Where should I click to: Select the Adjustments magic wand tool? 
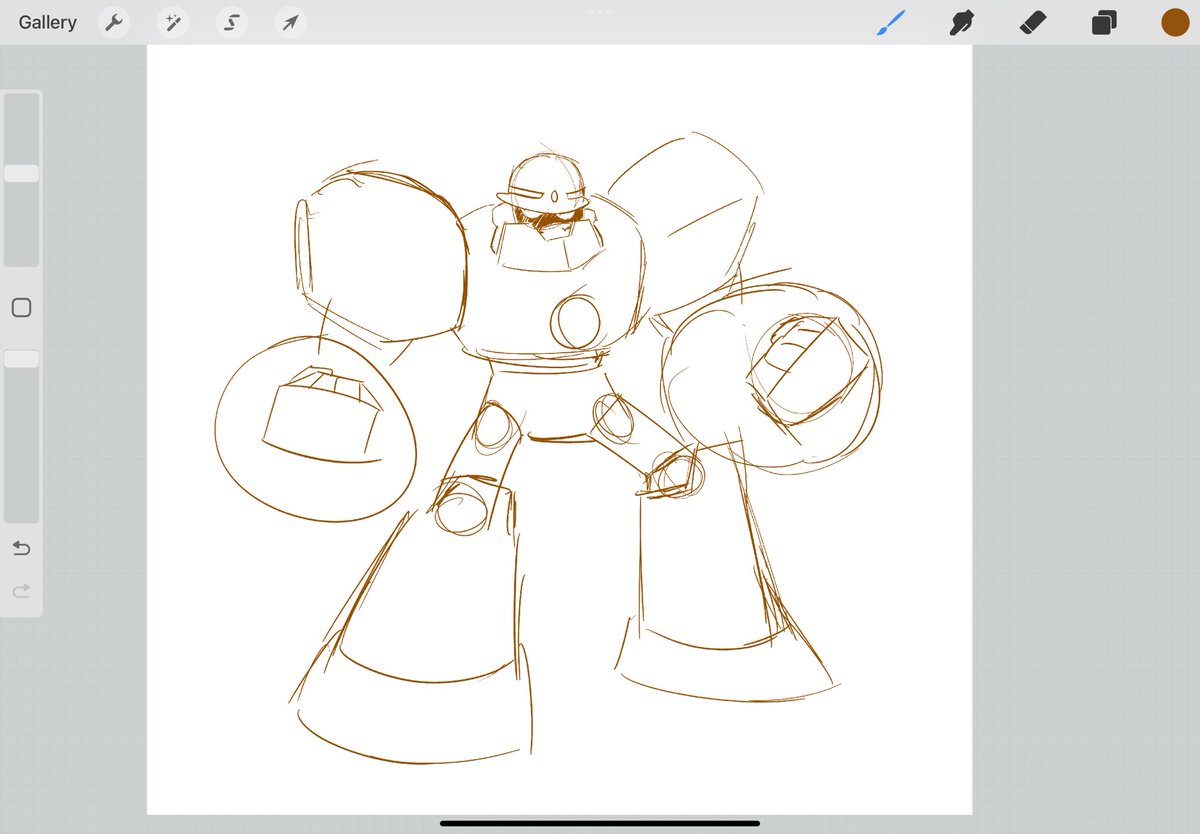[172, 22]
